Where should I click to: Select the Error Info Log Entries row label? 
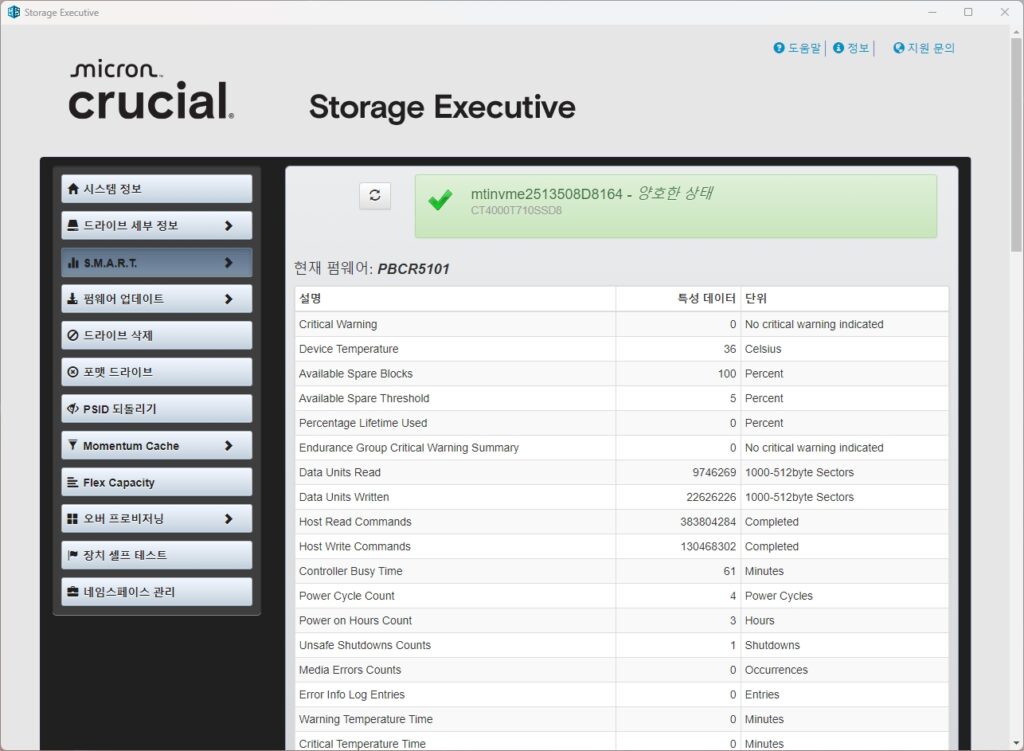(x=352, y=695)
